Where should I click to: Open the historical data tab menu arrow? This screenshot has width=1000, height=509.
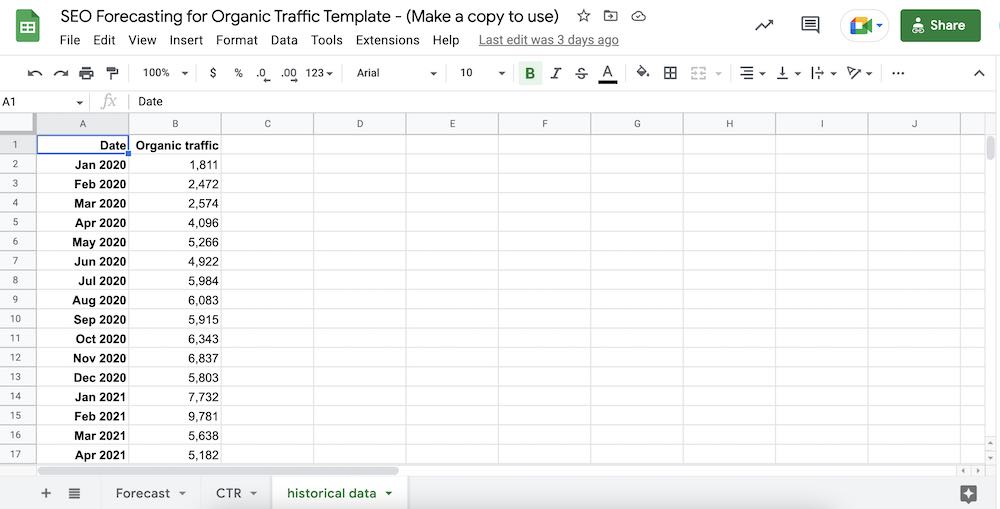(388, 493)
